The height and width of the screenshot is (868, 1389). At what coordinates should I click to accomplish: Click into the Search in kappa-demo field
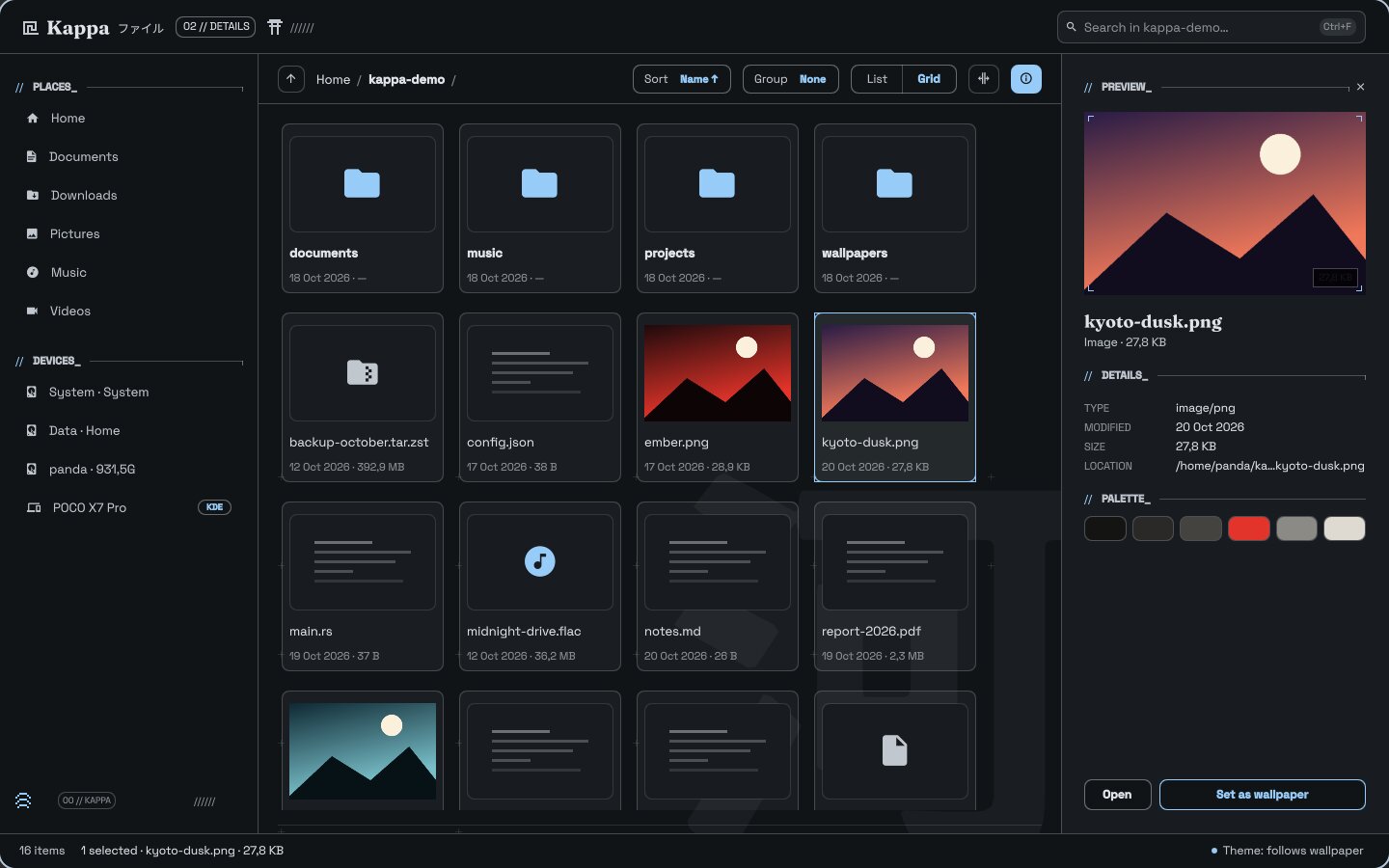(1212, 27)
